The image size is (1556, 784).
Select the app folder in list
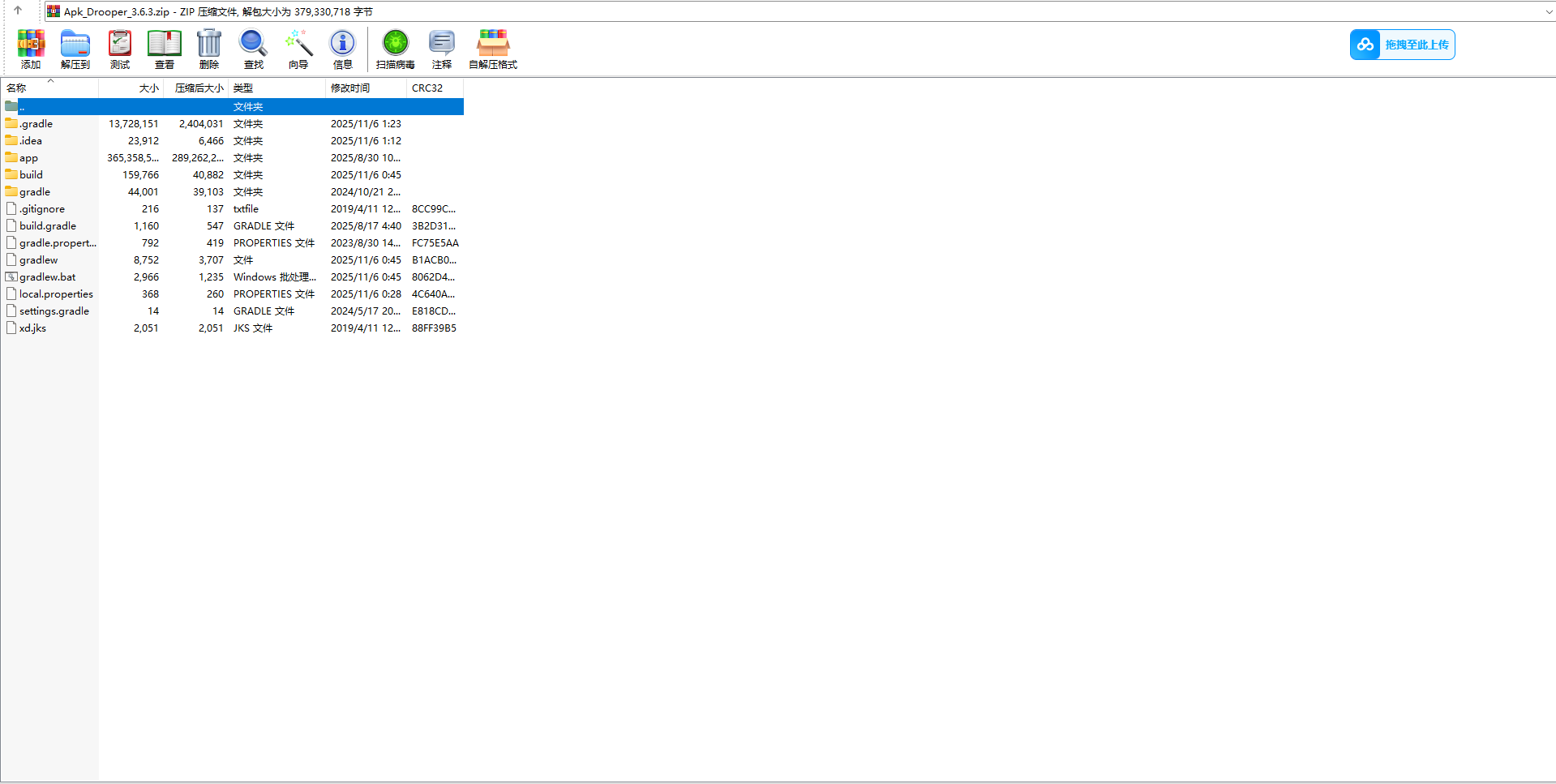click(x=29, y=158)
